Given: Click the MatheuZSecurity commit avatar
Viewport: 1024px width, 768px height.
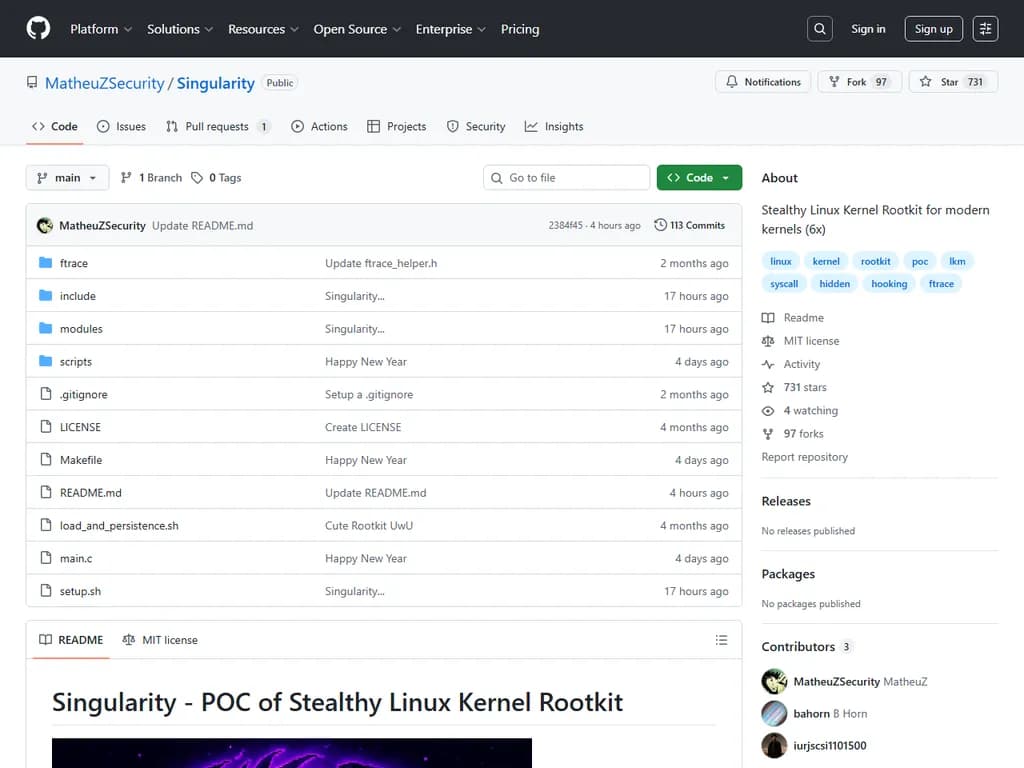Looking at the screenshot, I should point(44,225).
